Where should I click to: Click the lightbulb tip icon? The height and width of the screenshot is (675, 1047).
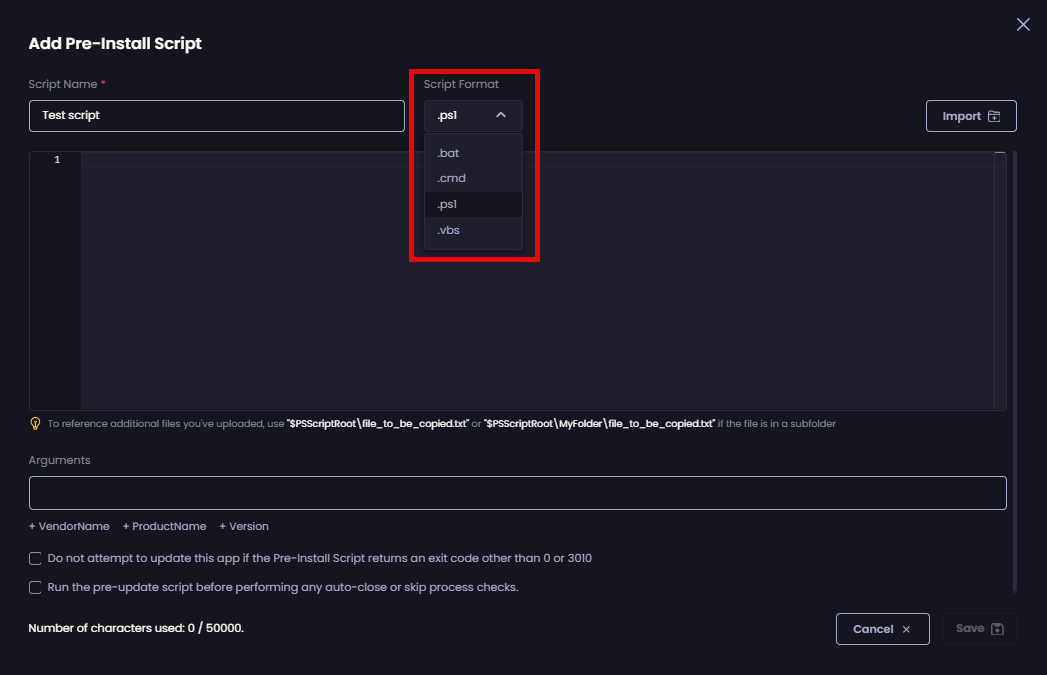(36, 423)
